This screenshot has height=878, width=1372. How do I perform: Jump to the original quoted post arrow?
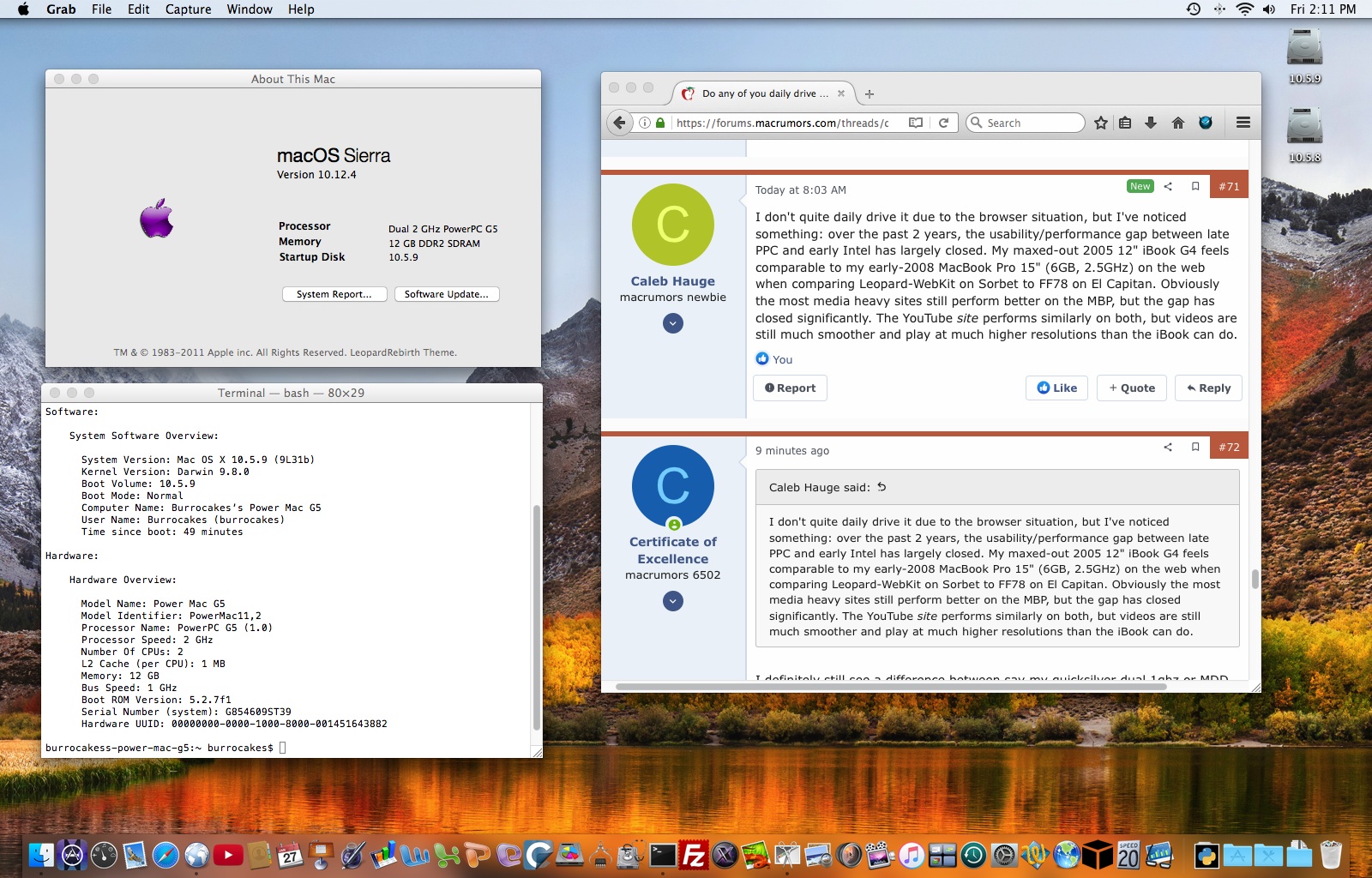882,487
